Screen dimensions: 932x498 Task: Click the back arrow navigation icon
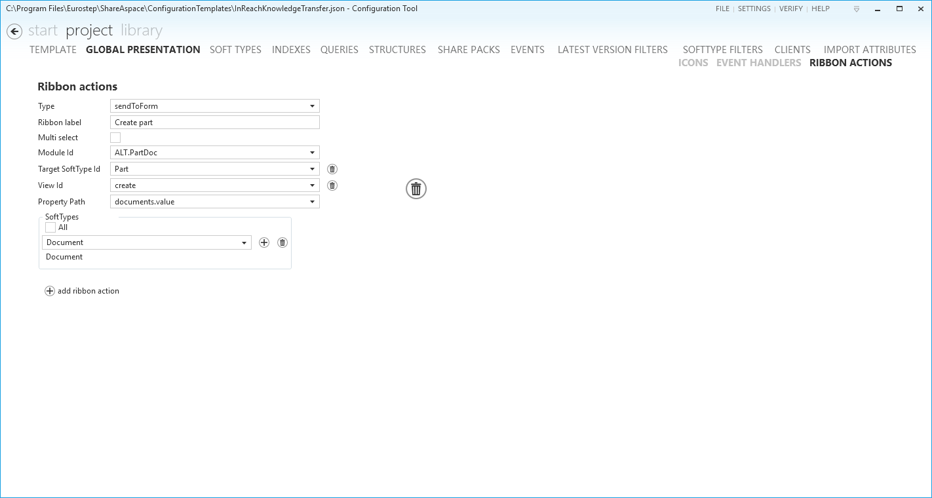click(x=14, y=31)
